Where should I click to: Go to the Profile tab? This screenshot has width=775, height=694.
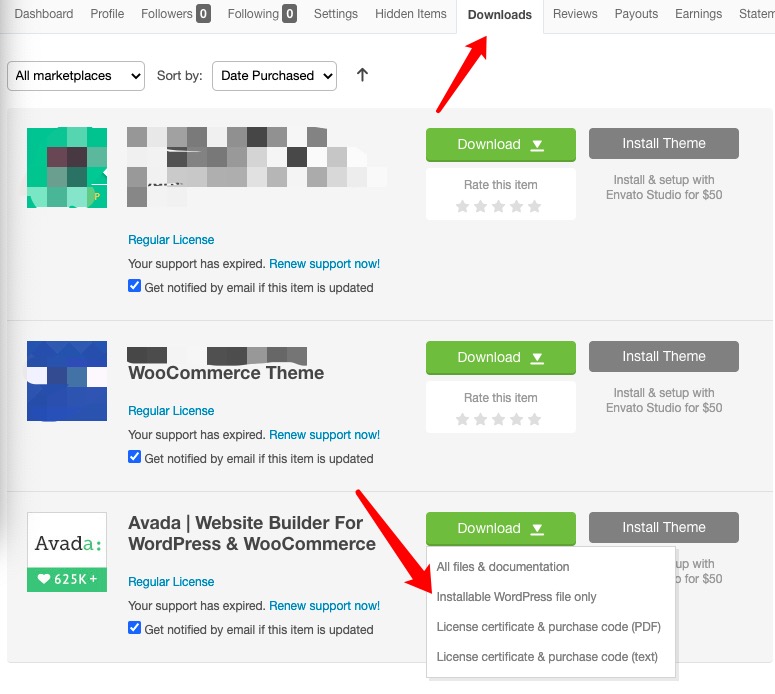[x=107, y=14]
